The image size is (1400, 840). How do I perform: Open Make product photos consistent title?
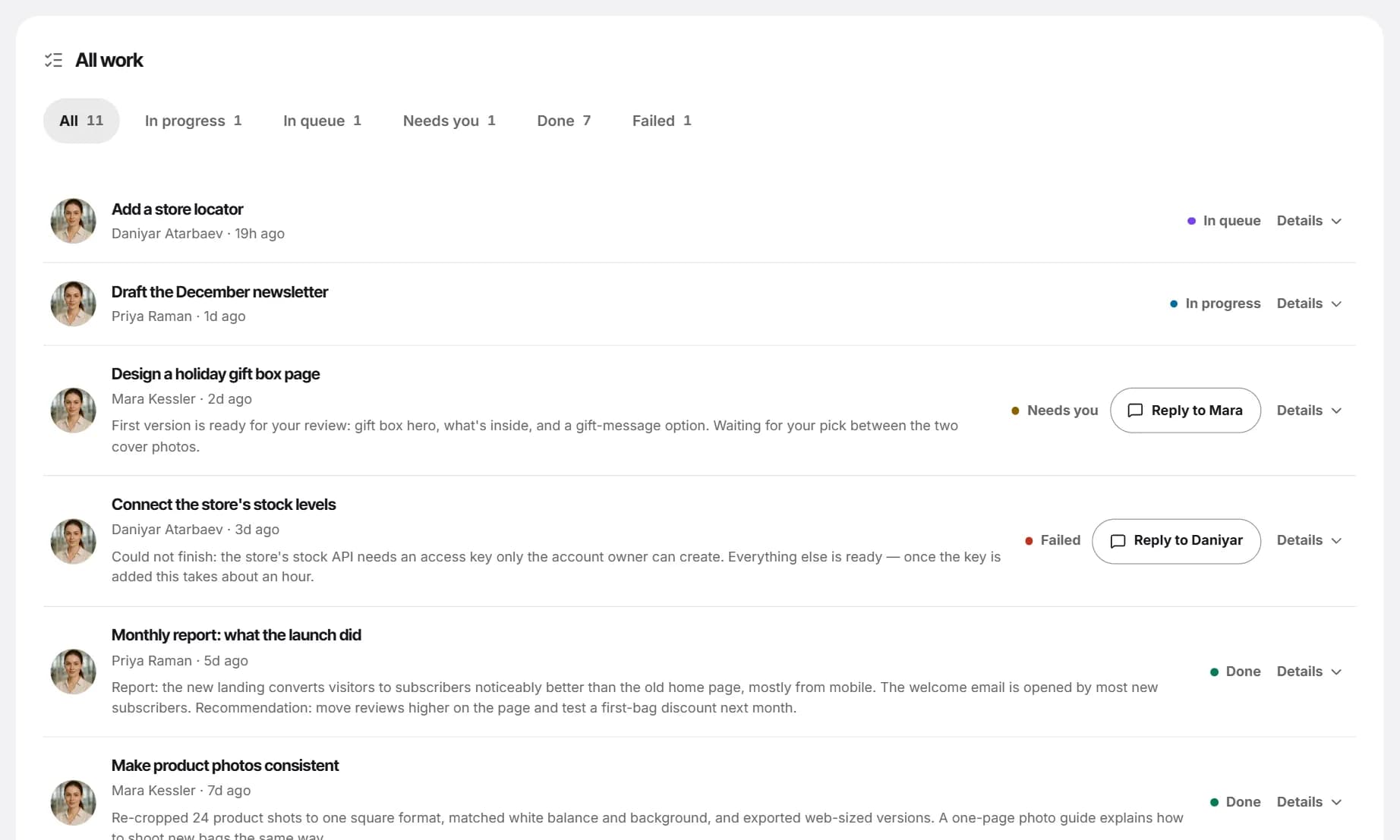225,766
